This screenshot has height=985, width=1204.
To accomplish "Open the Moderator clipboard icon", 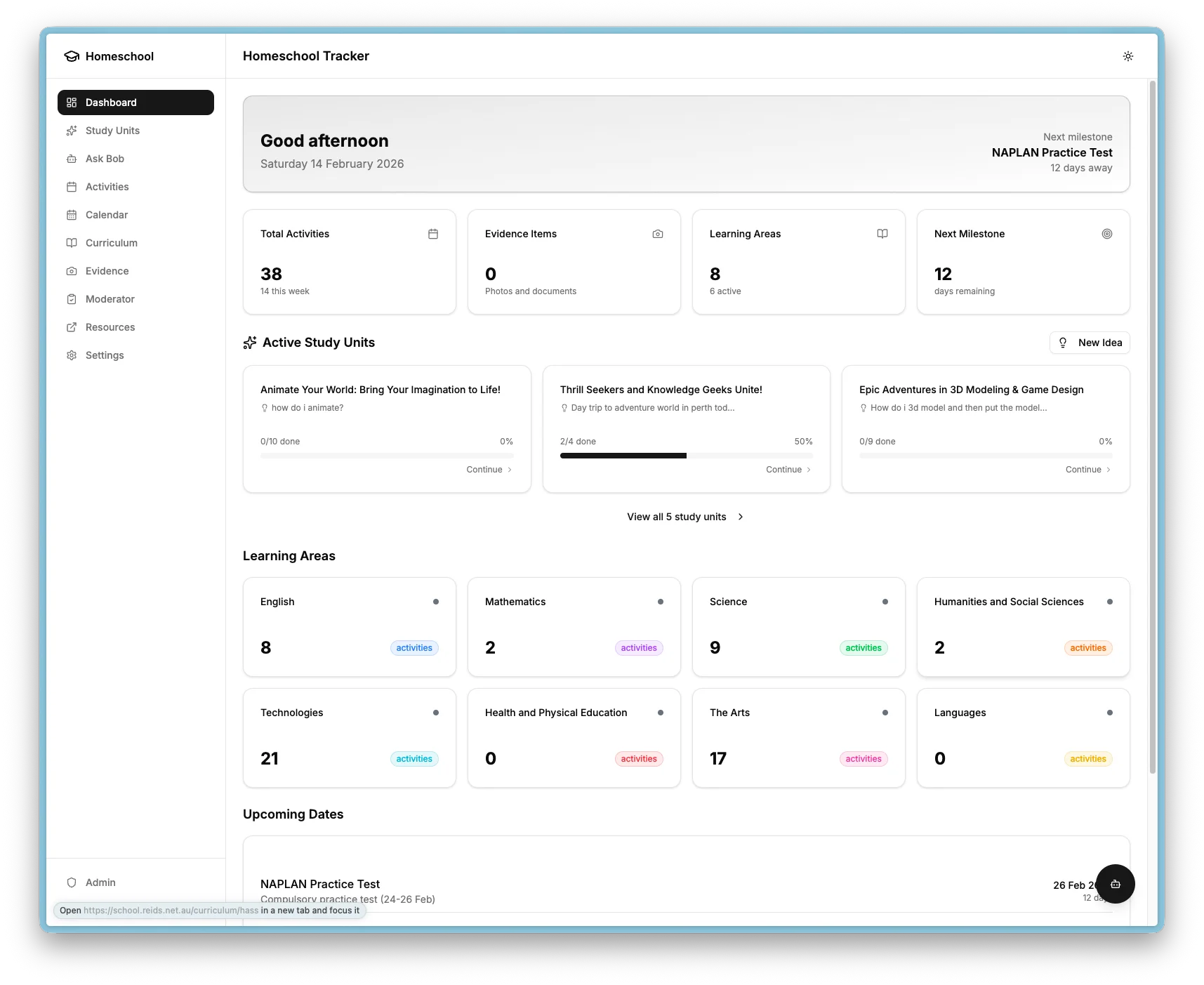I will [72, 299].
